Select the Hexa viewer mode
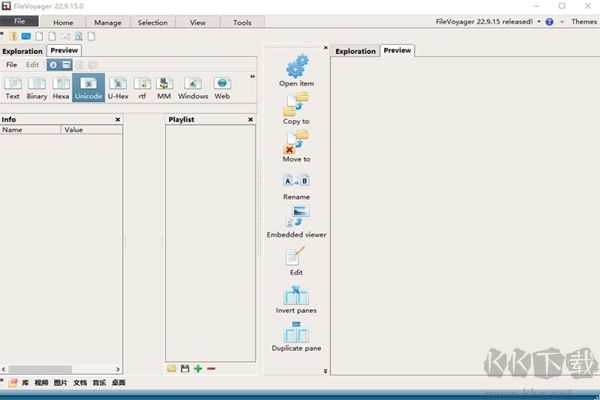Image resolution: width=600 pixels, height=400 pixels. click(61, 88)
